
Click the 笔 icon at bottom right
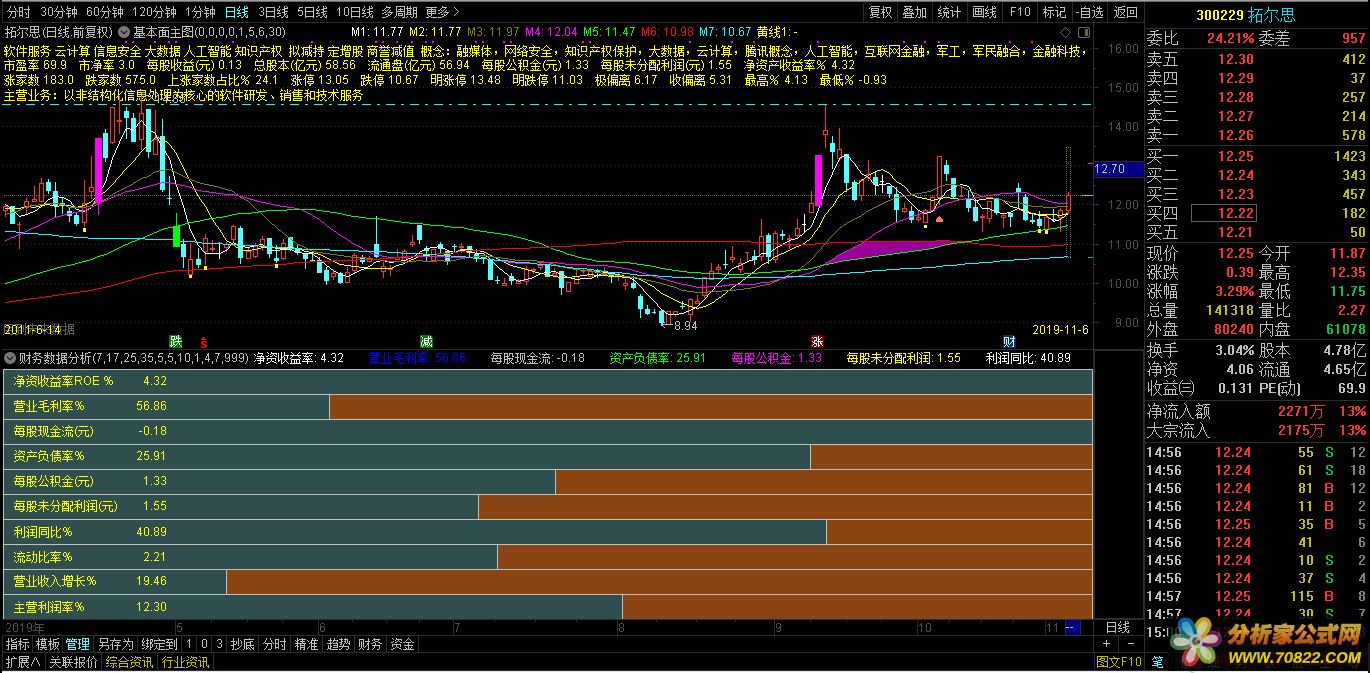(x=1157, y=661)
